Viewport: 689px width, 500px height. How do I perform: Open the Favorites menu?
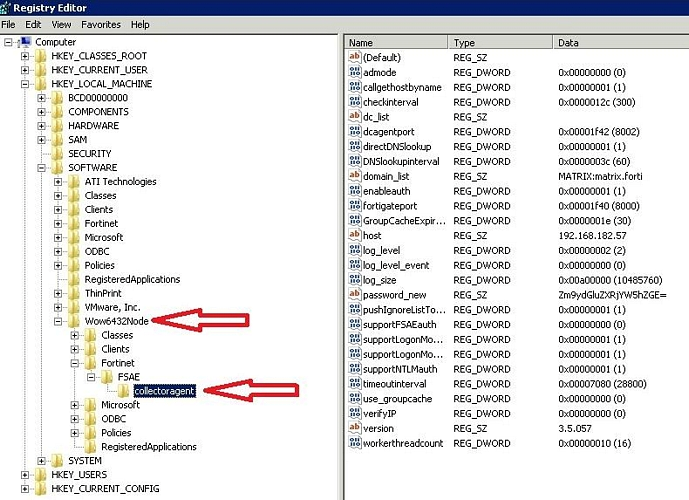coord(101,24)
